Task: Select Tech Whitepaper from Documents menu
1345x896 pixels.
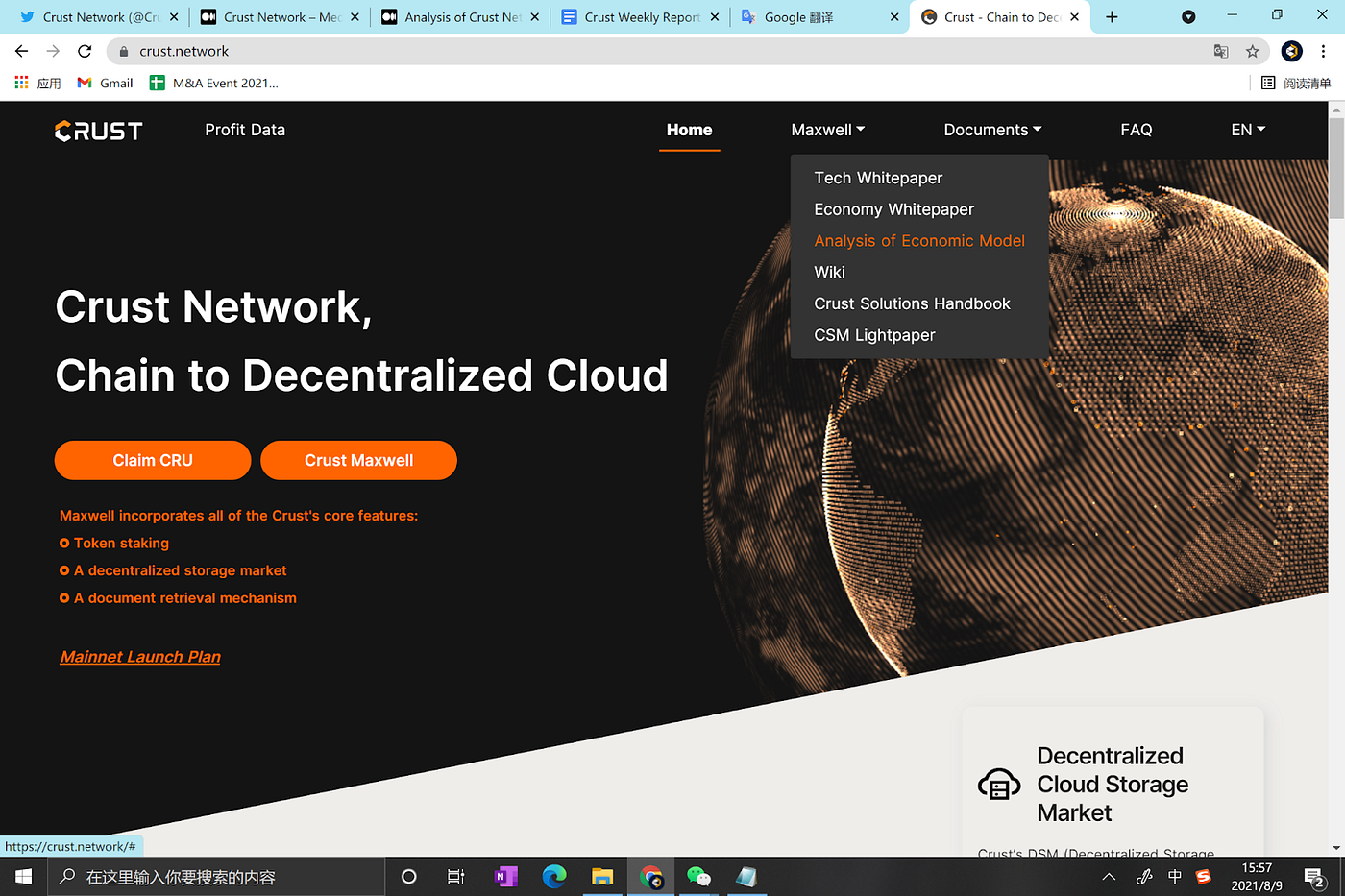Action: (878, 178)
